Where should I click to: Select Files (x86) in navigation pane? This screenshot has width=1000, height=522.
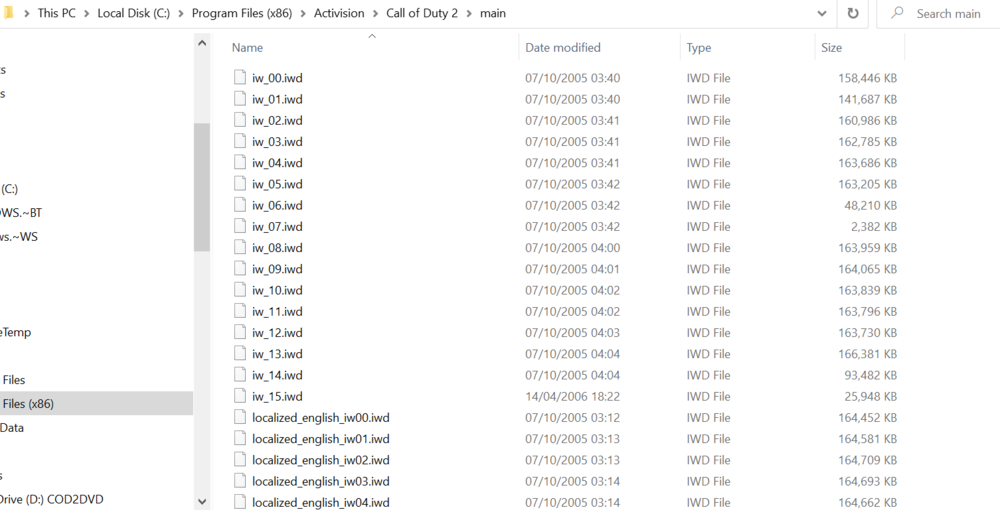click(x=28, y=404)
